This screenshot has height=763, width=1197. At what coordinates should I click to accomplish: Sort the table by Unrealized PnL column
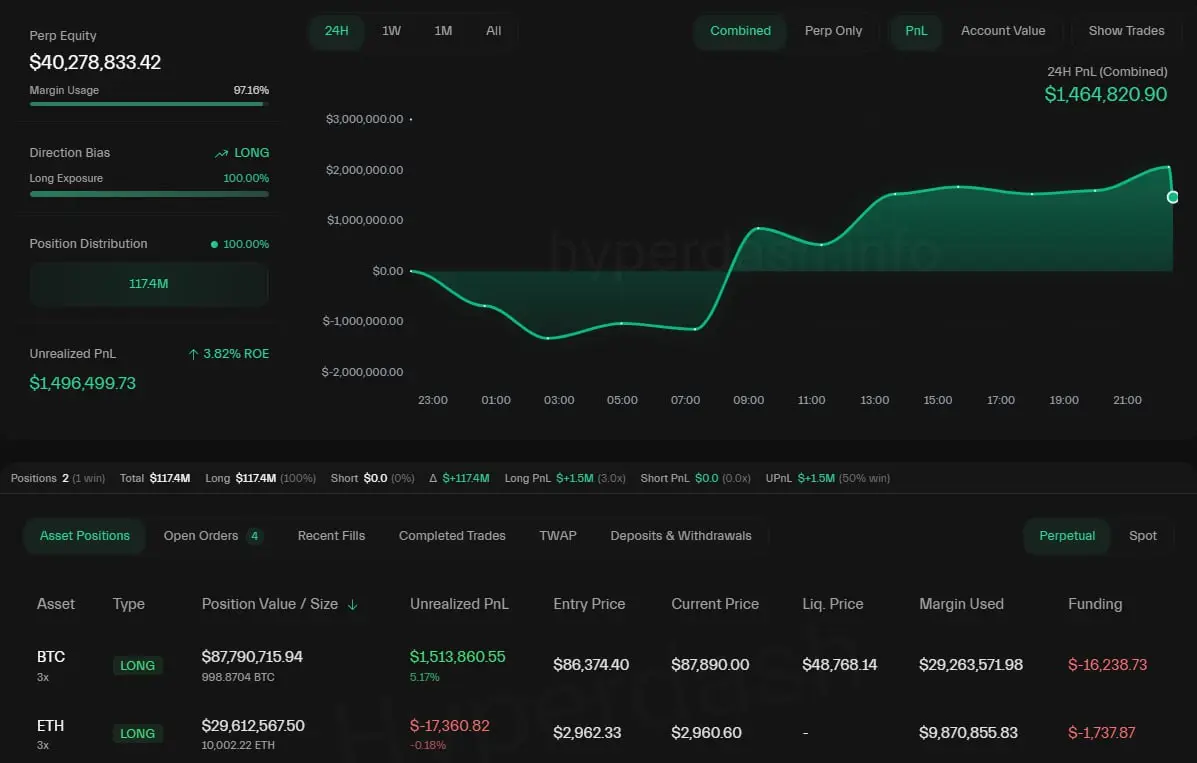click(459, 604)
